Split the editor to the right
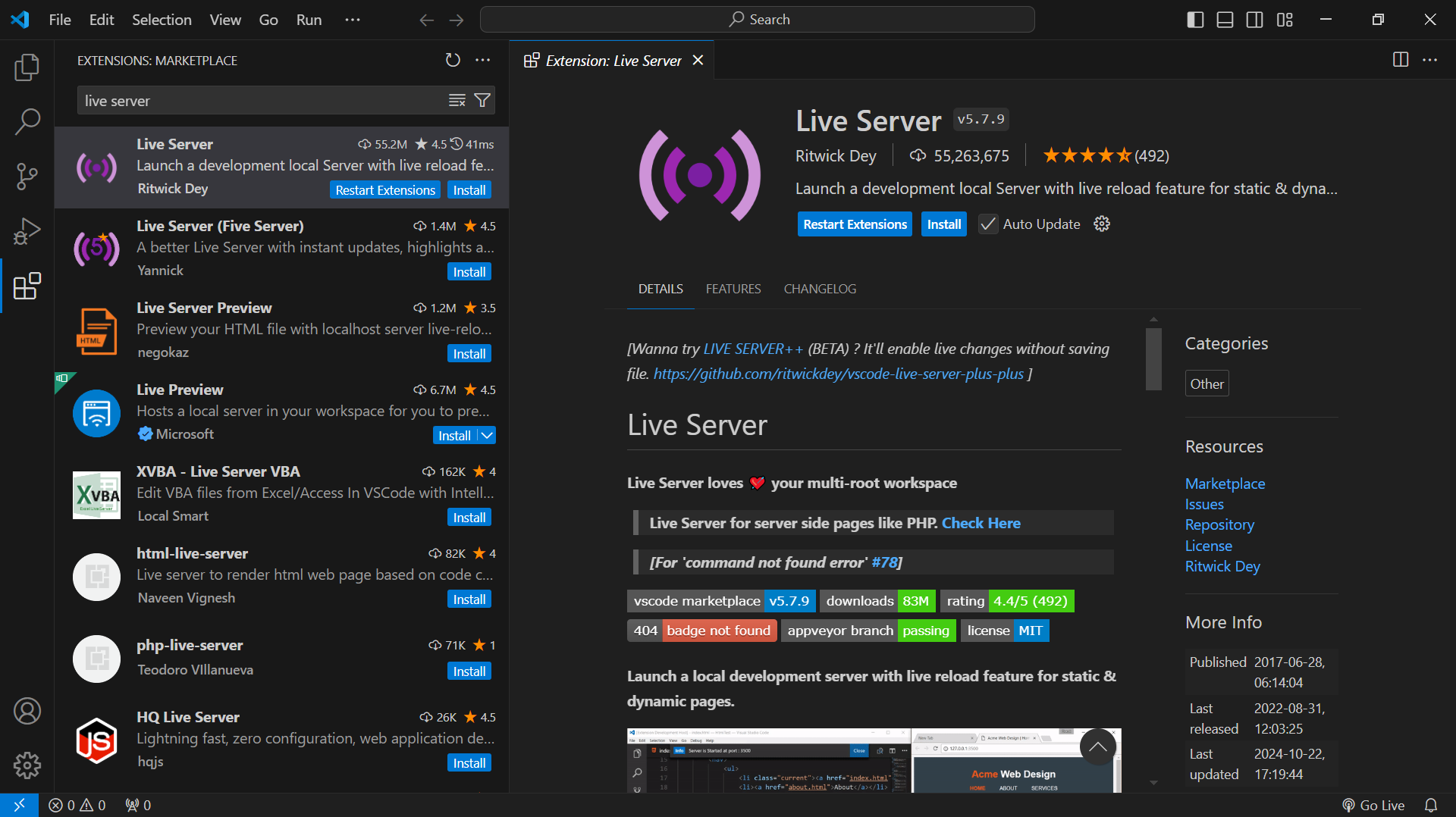The image size is (1456, 817). (1401, 60)
